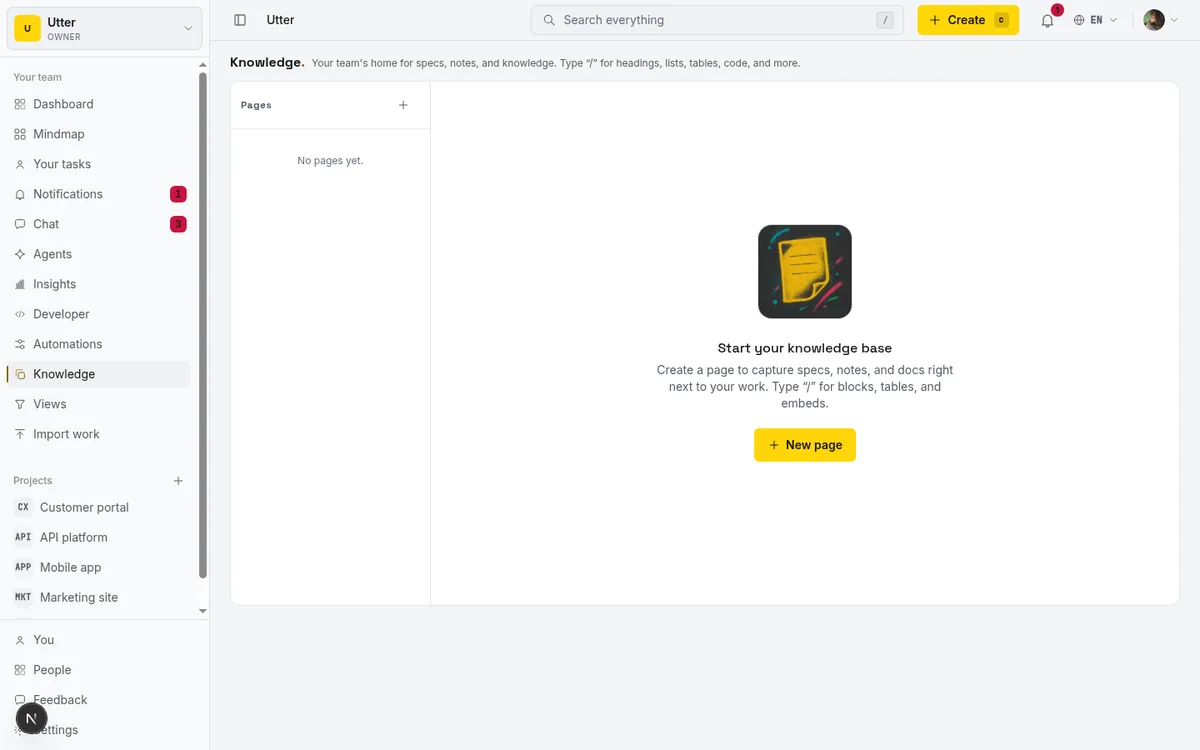Click the APP Mobile app badge
The image size is (1200, 750).
(x=23, y=567)
